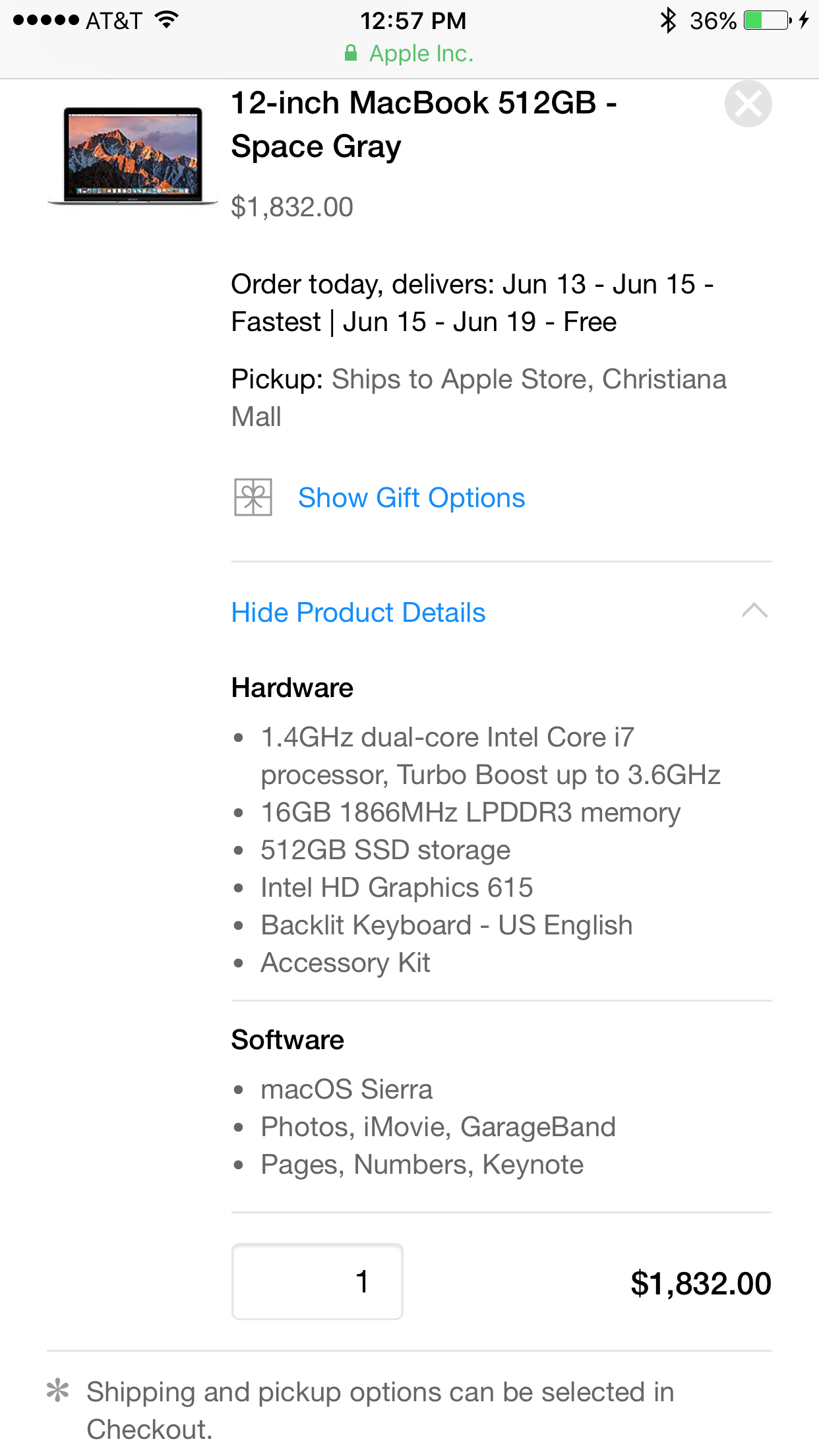Viewport: 819px width, 1456px height.
Task: Open Show Gift Options
Action: pos(411,498)
